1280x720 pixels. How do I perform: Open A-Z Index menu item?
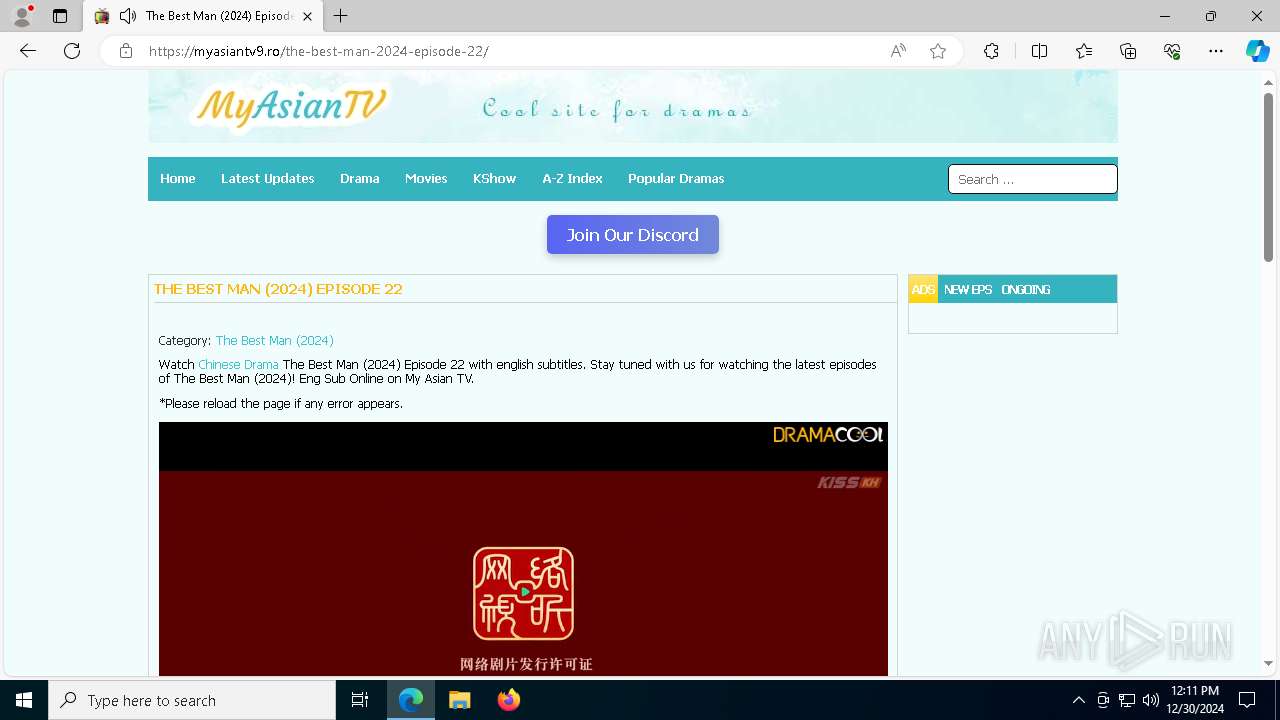572,178
